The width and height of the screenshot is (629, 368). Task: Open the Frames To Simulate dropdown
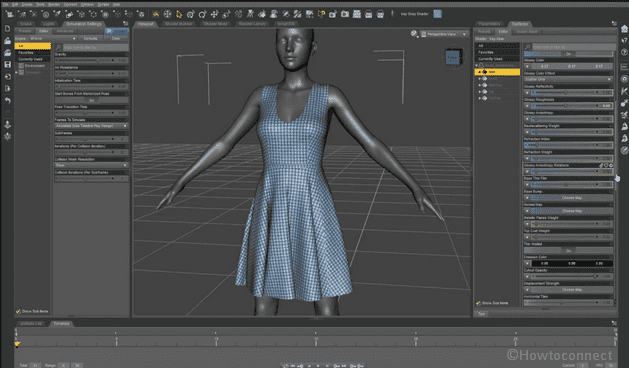pos(91,126)
